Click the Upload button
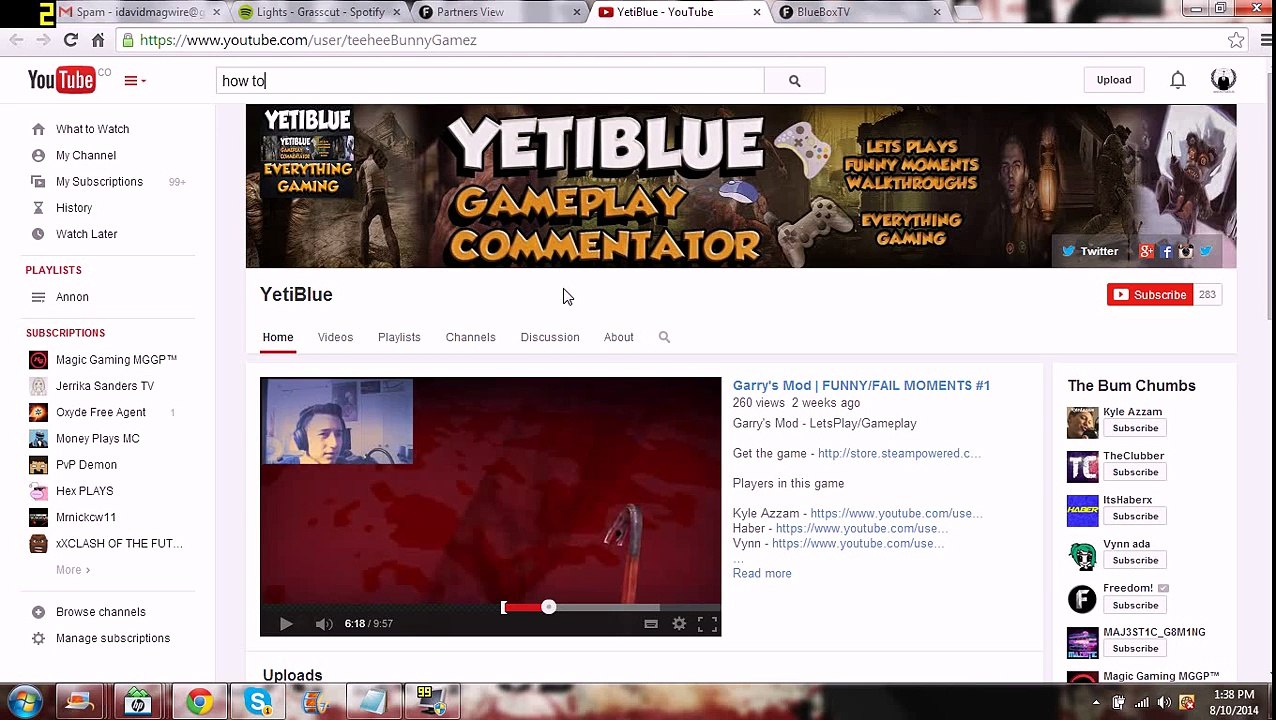The width and height of the screenshot is (1276, 720). coord(1113,80)
